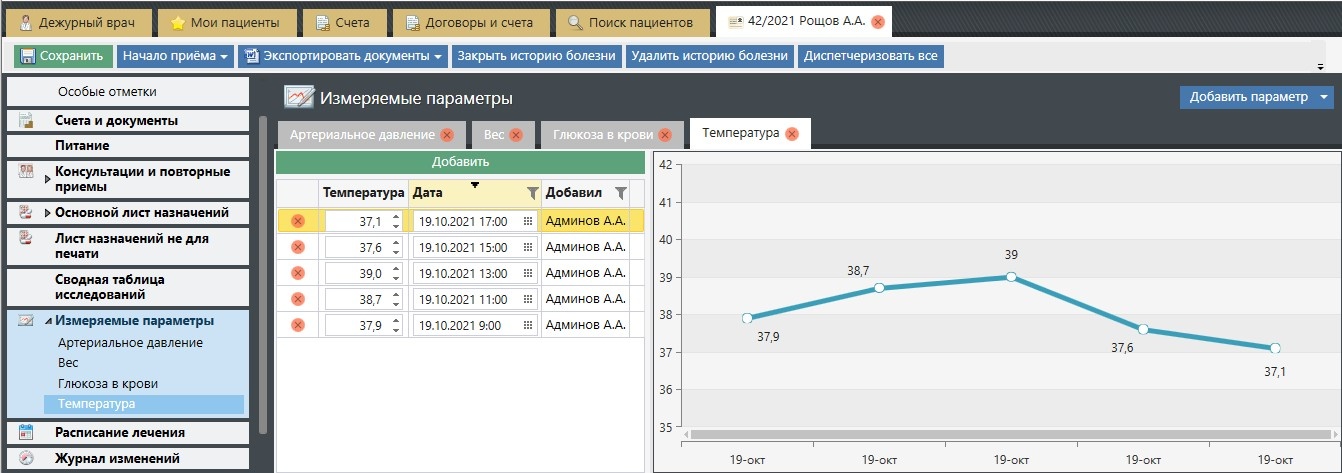1342x473 pixels.
Task: Open the Добавить параметр dropdown arrow
Action: [1325, 97]
